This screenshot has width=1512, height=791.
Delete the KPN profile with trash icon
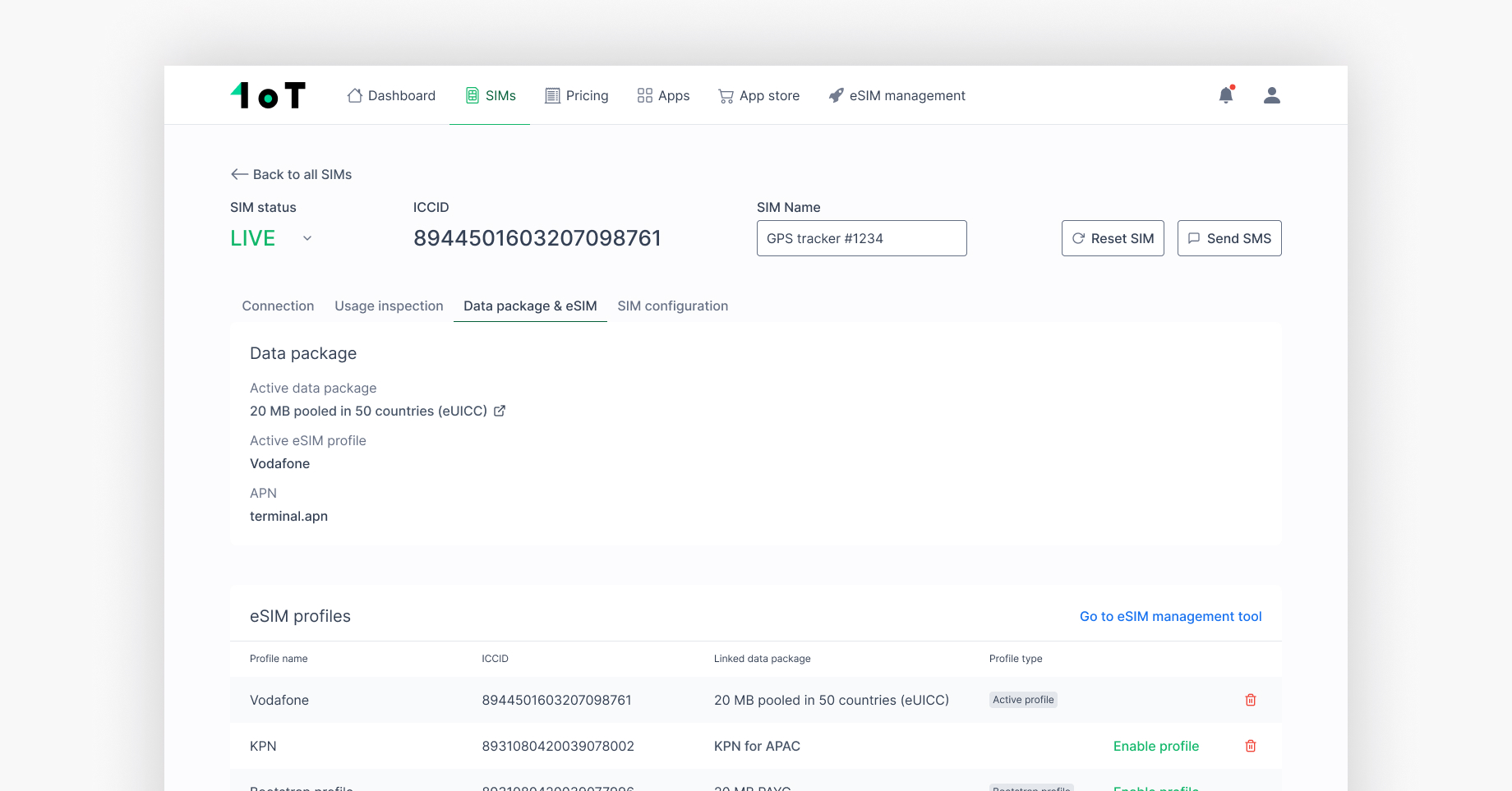(x=1250, y=746)
